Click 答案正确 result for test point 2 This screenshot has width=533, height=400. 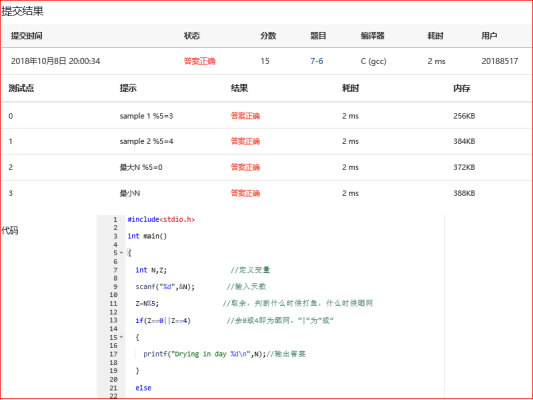tap(245, 167)
